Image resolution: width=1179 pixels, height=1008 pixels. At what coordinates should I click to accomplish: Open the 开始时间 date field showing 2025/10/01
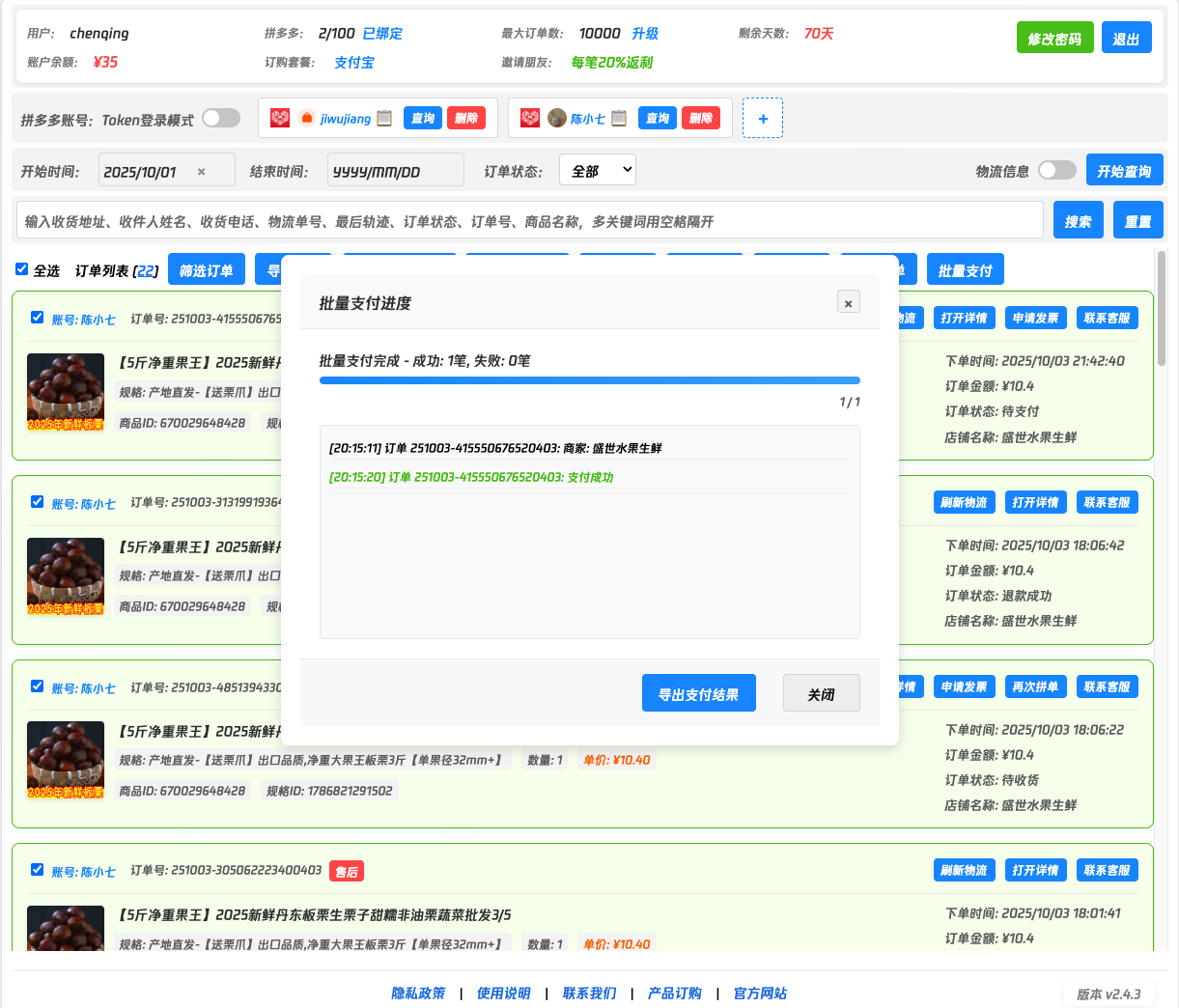145,171
